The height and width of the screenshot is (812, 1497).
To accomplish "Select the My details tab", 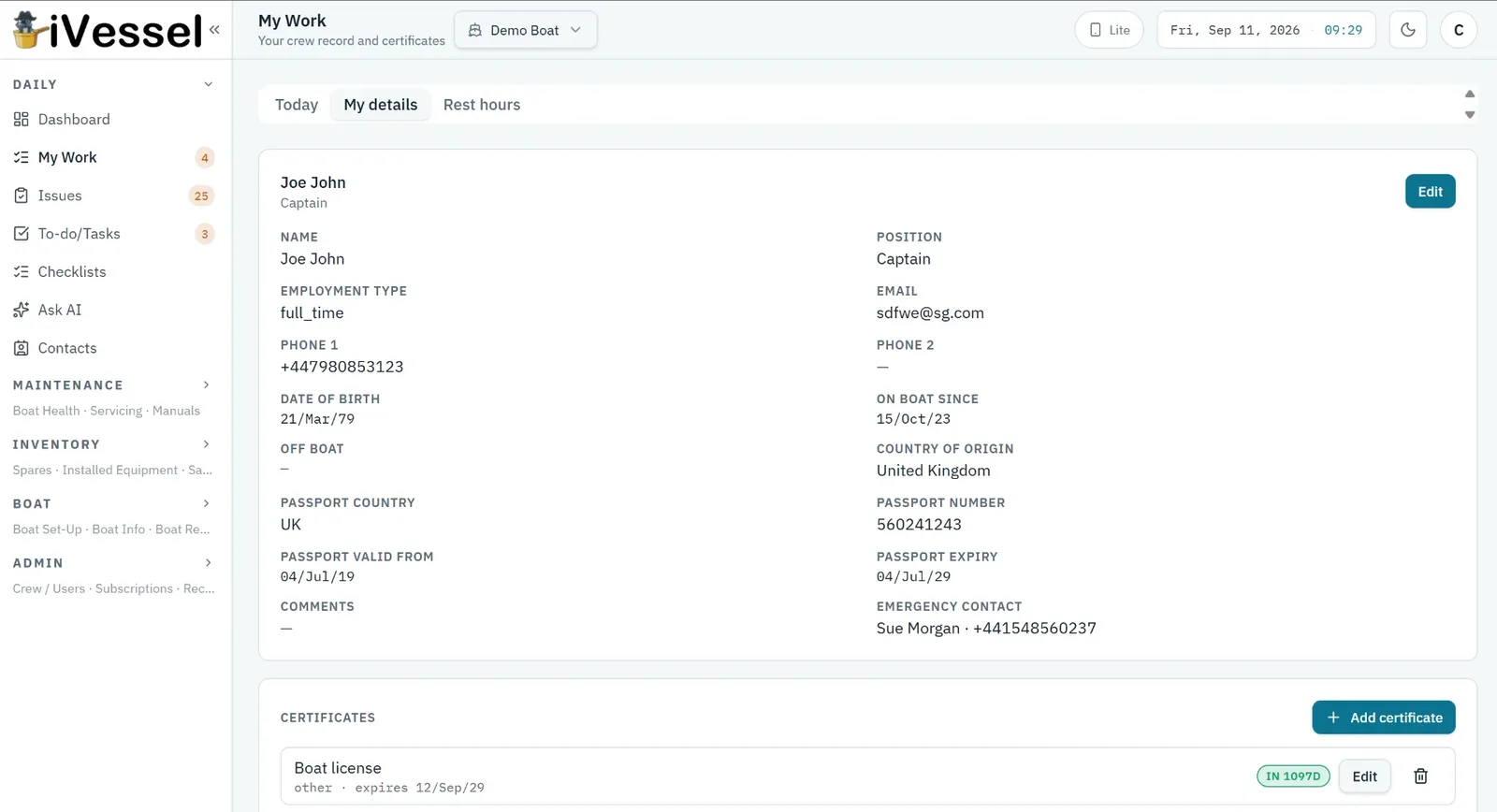I will tap(381, 105).
